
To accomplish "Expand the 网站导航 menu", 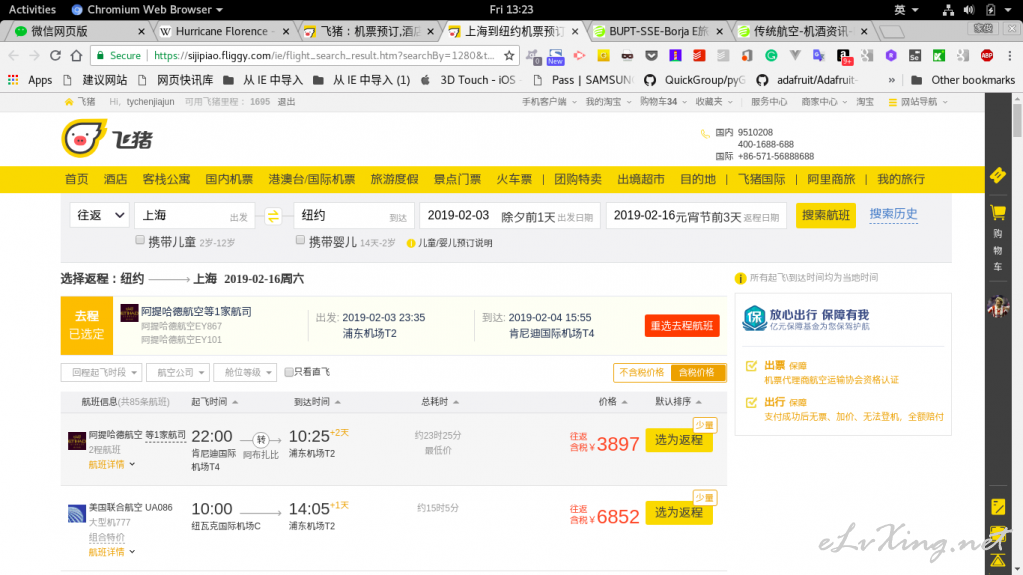I will [918, 102].
